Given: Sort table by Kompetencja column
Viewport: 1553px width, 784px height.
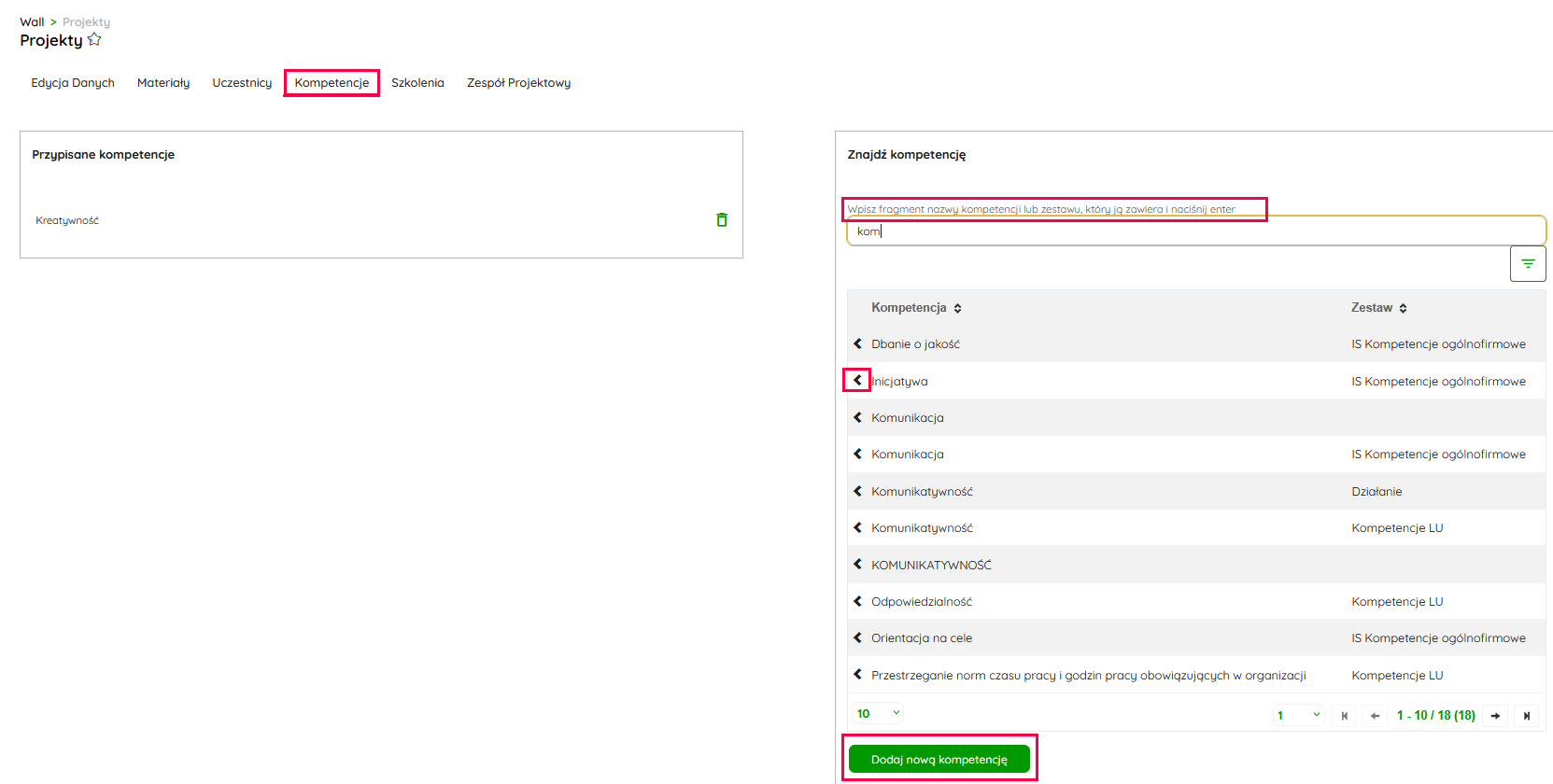Looking at the screenshot, I should click(957, 308).
